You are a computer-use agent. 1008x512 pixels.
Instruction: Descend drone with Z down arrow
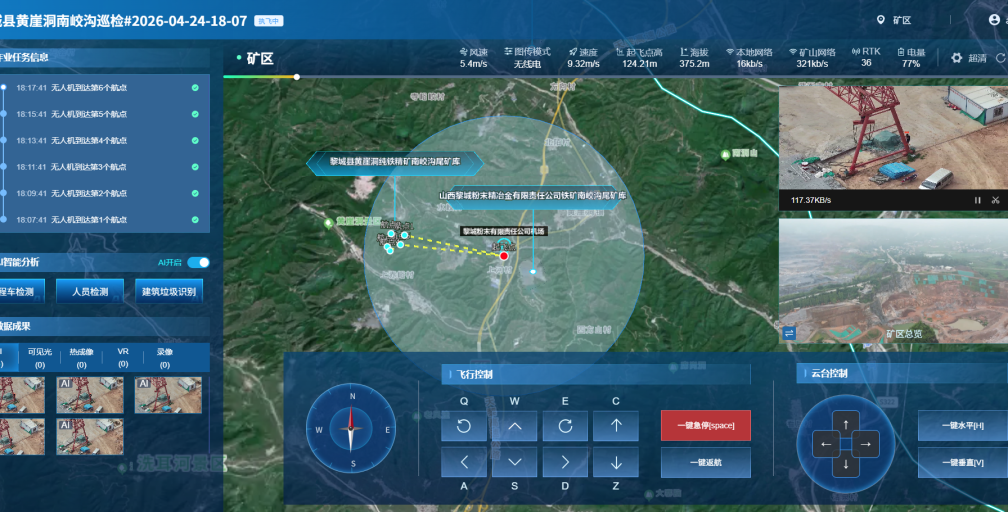click(616, 462)
